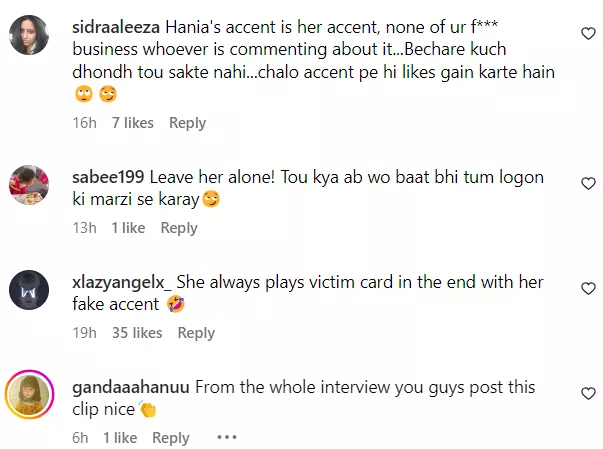Screen dimensions: 603x449
Task: Open the three-dot options on gandaaahanuu's comment
Action: tap(227, 437)
